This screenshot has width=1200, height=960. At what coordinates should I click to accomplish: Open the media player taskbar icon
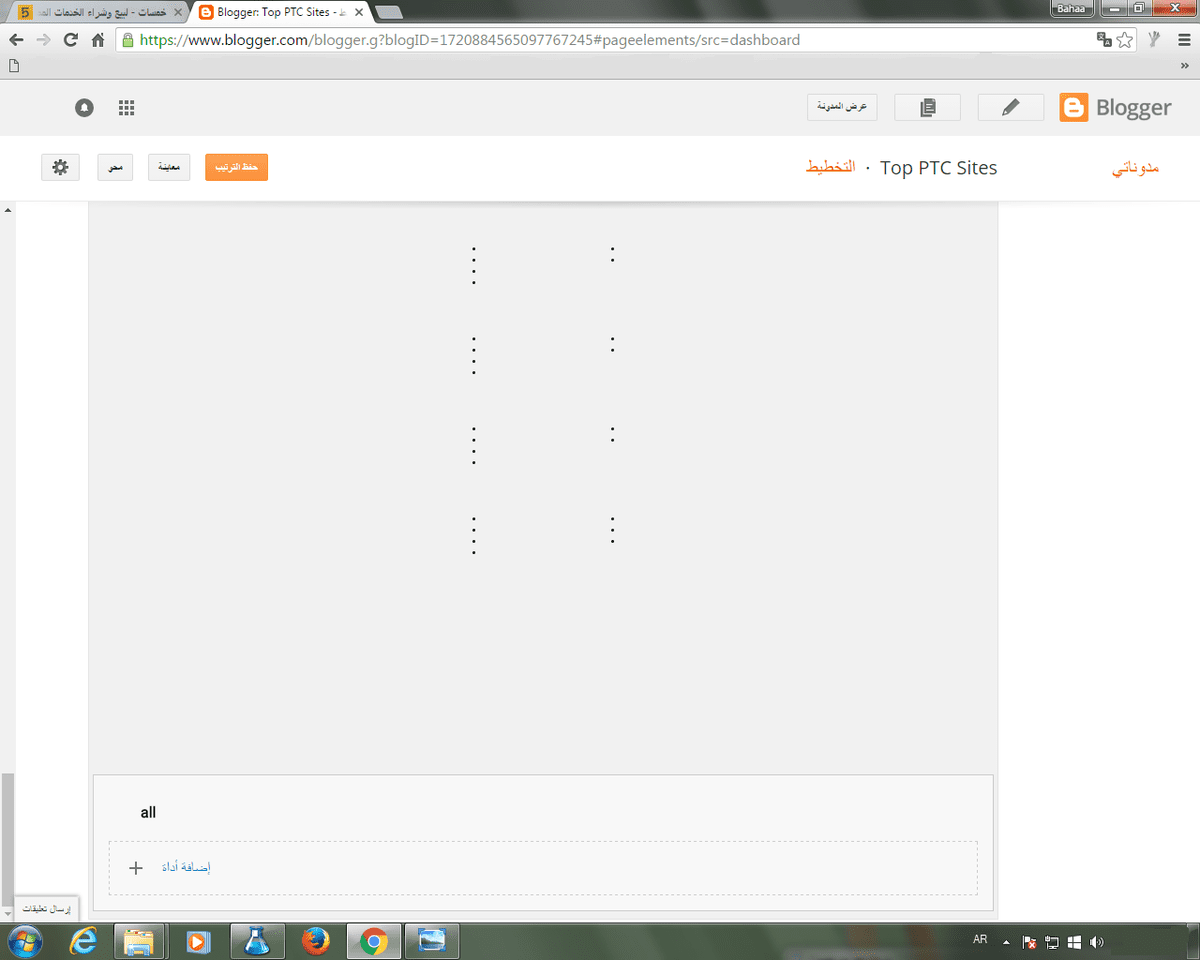tap(198, 941)
